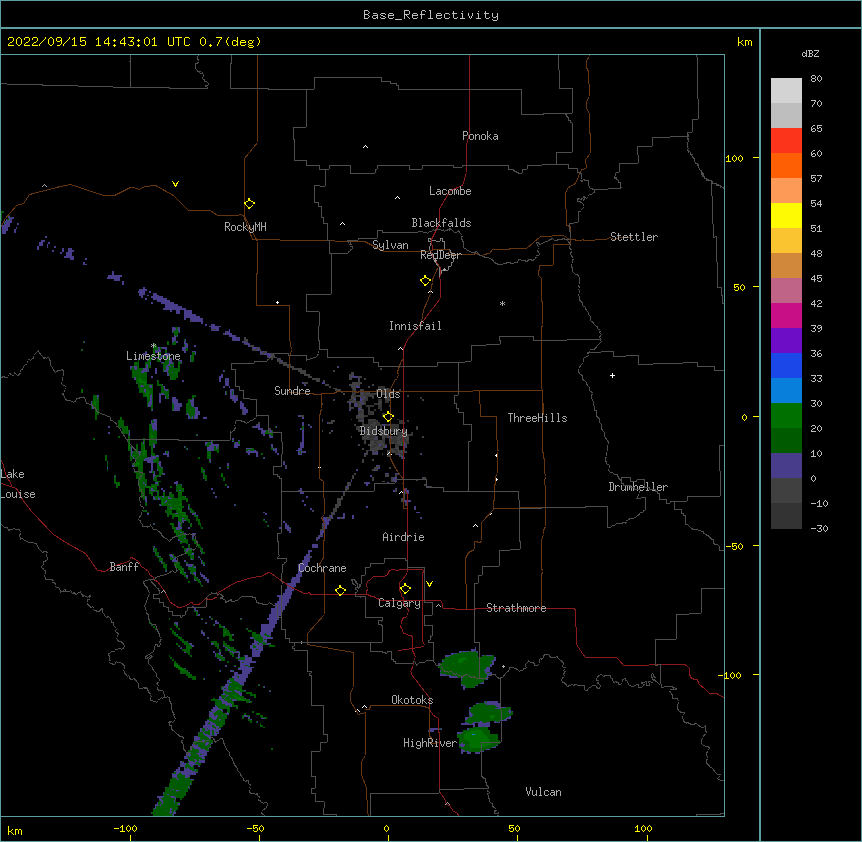Screen dimensions: 862x842
Task: Click the Drumheller label
Action: (x=638, y=487)
